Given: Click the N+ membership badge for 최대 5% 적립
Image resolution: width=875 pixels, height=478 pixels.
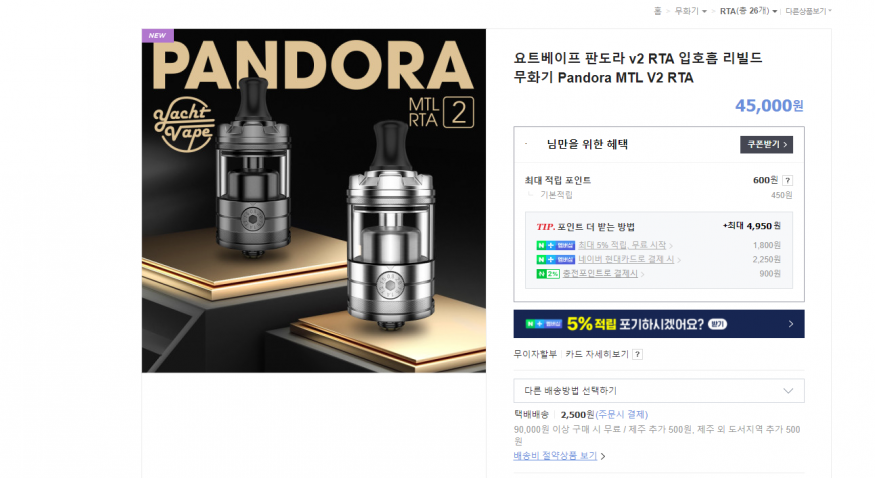Looking at the screenshot, I should (555, 245).
